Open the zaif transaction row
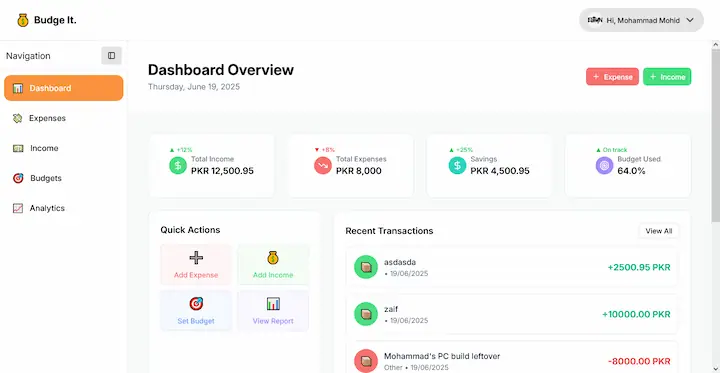The width and height of the screenshot is (720, 373). pyautogui.click(x=512, y=314)
